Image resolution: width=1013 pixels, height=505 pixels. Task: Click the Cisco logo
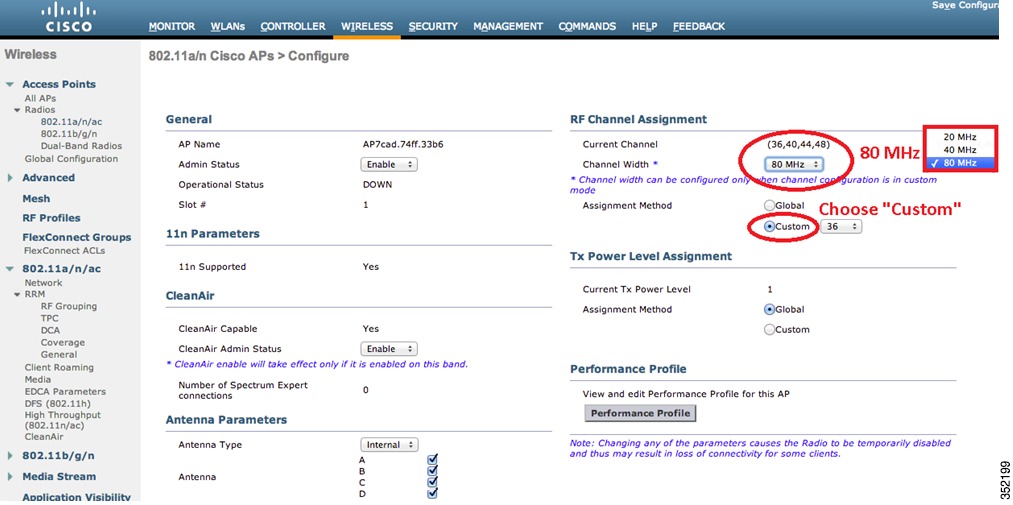(68, 17)
